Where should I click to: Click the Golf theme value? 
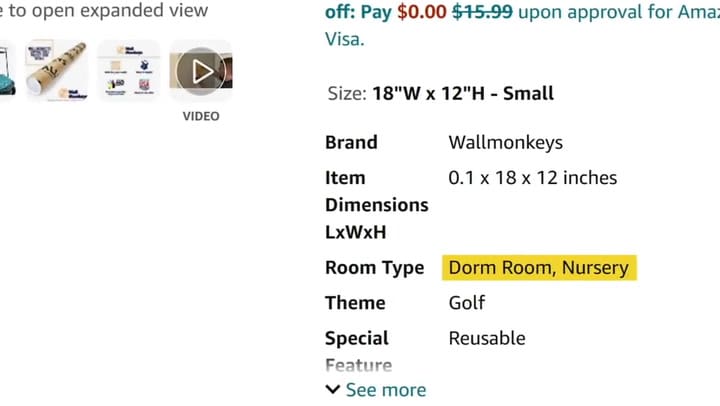(466, 303)
